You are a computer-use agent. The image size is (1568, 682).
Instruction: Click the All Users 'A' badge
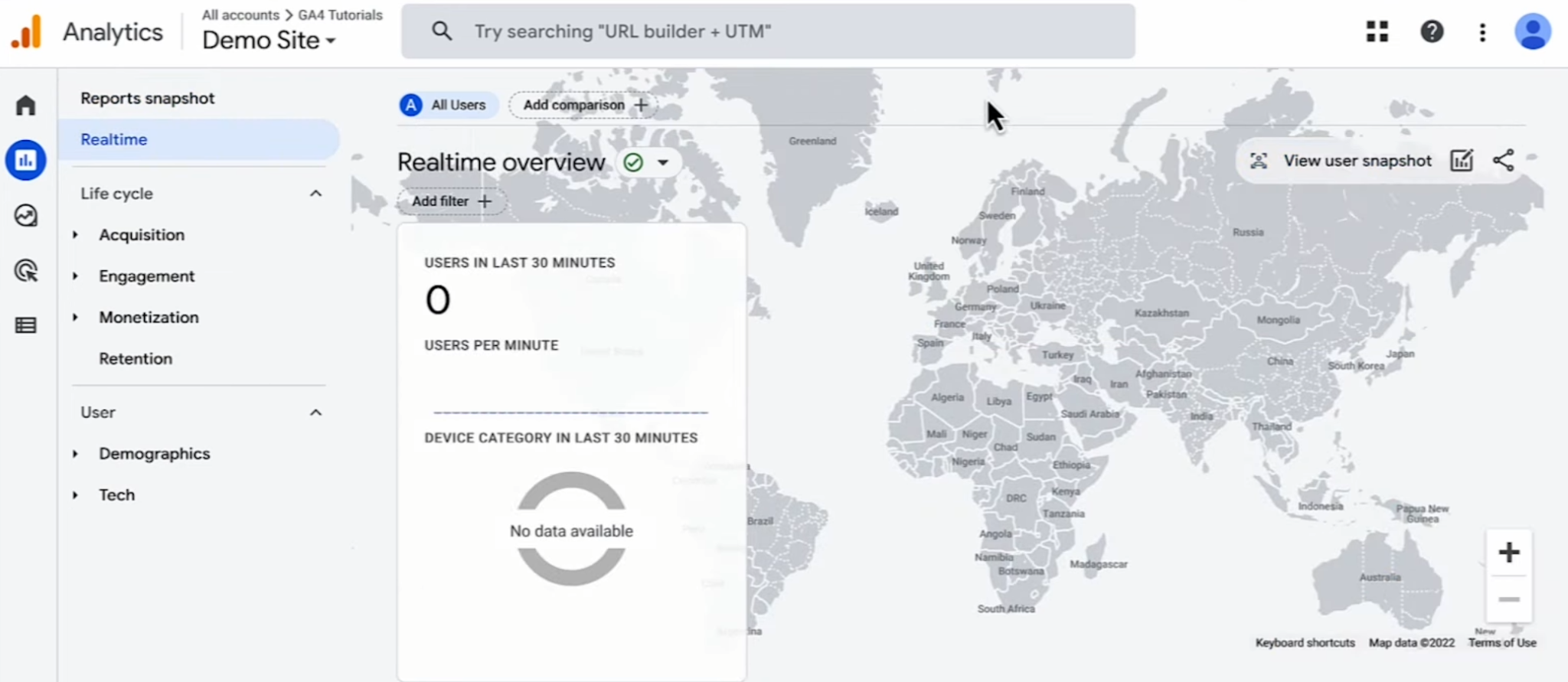pos(411,105)
